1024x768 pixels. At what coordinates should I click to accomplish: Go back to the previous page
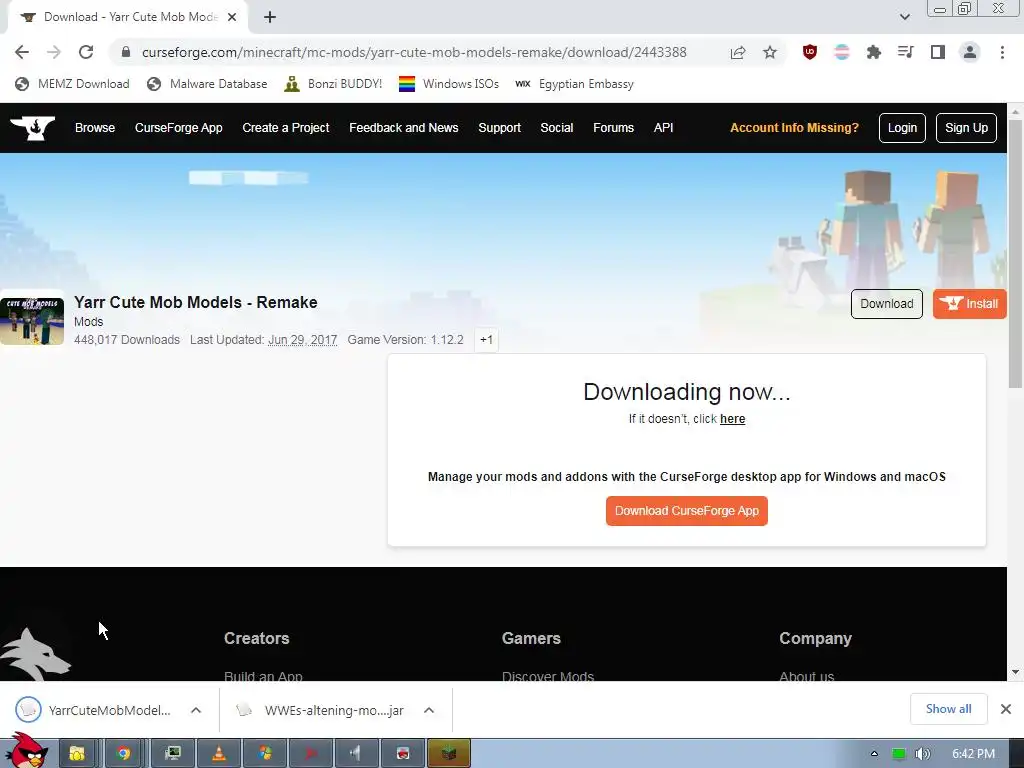point(22,52)
